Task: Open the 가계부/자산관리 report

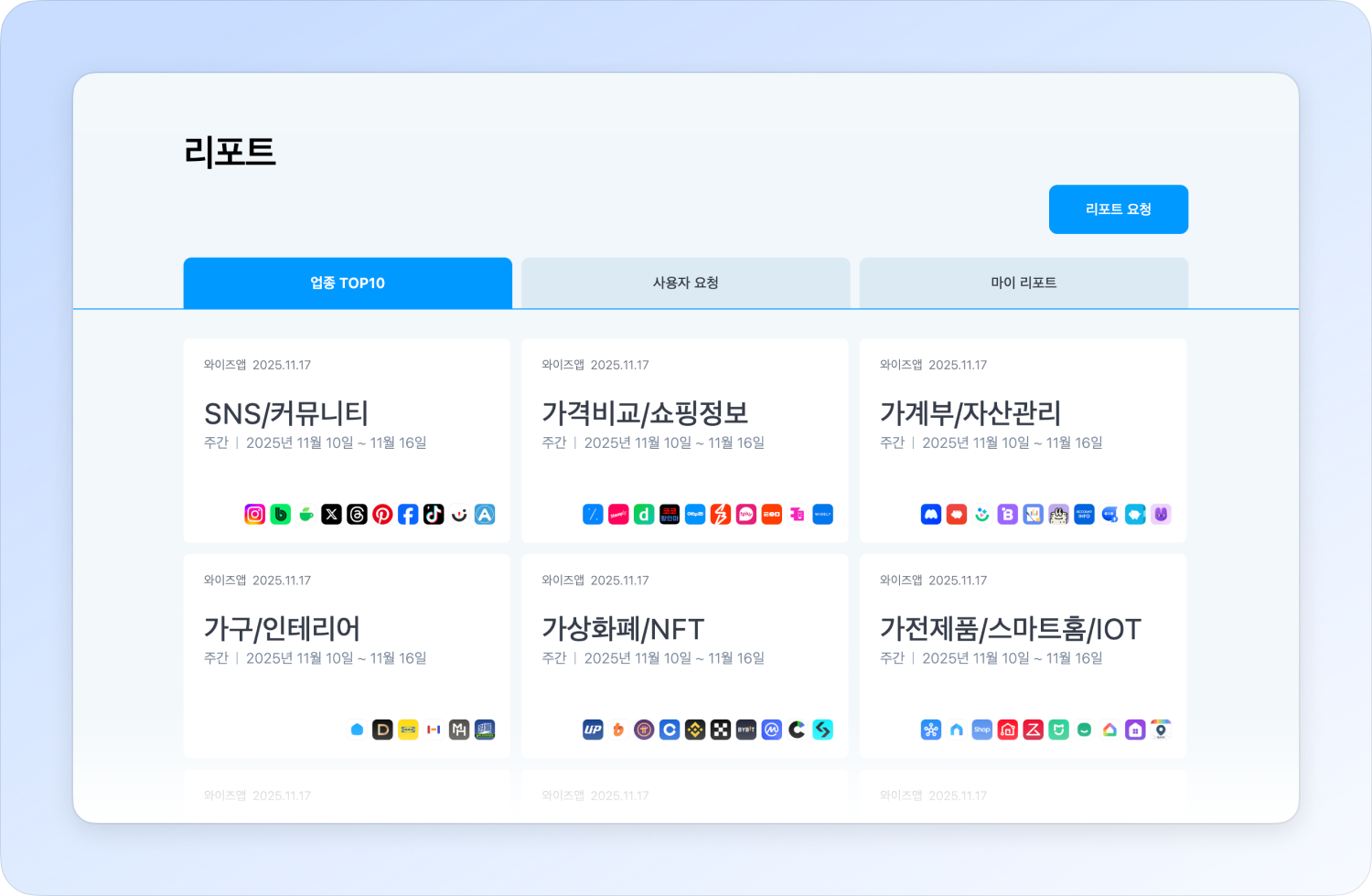Action: pos(1024,441)
